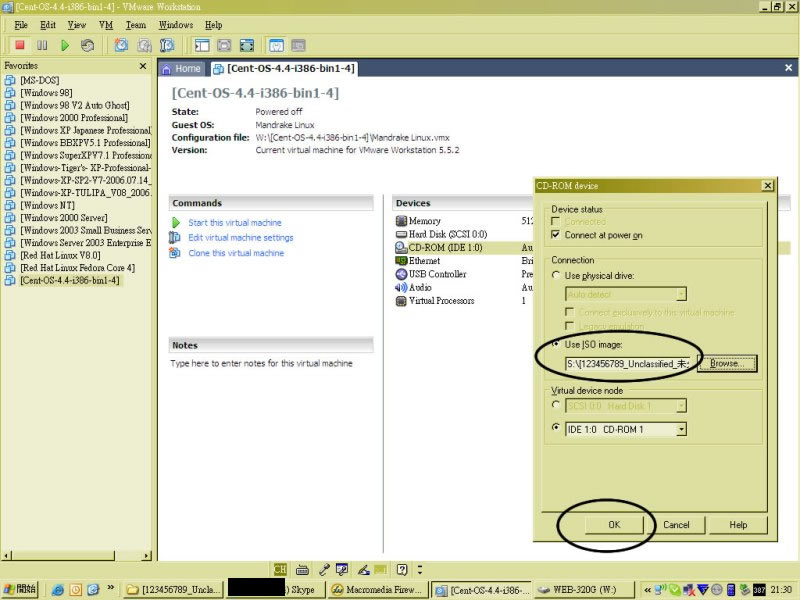Click the keyboard icon in the language bar
Viewport: 800px width, 600px height.
(302, 569)
